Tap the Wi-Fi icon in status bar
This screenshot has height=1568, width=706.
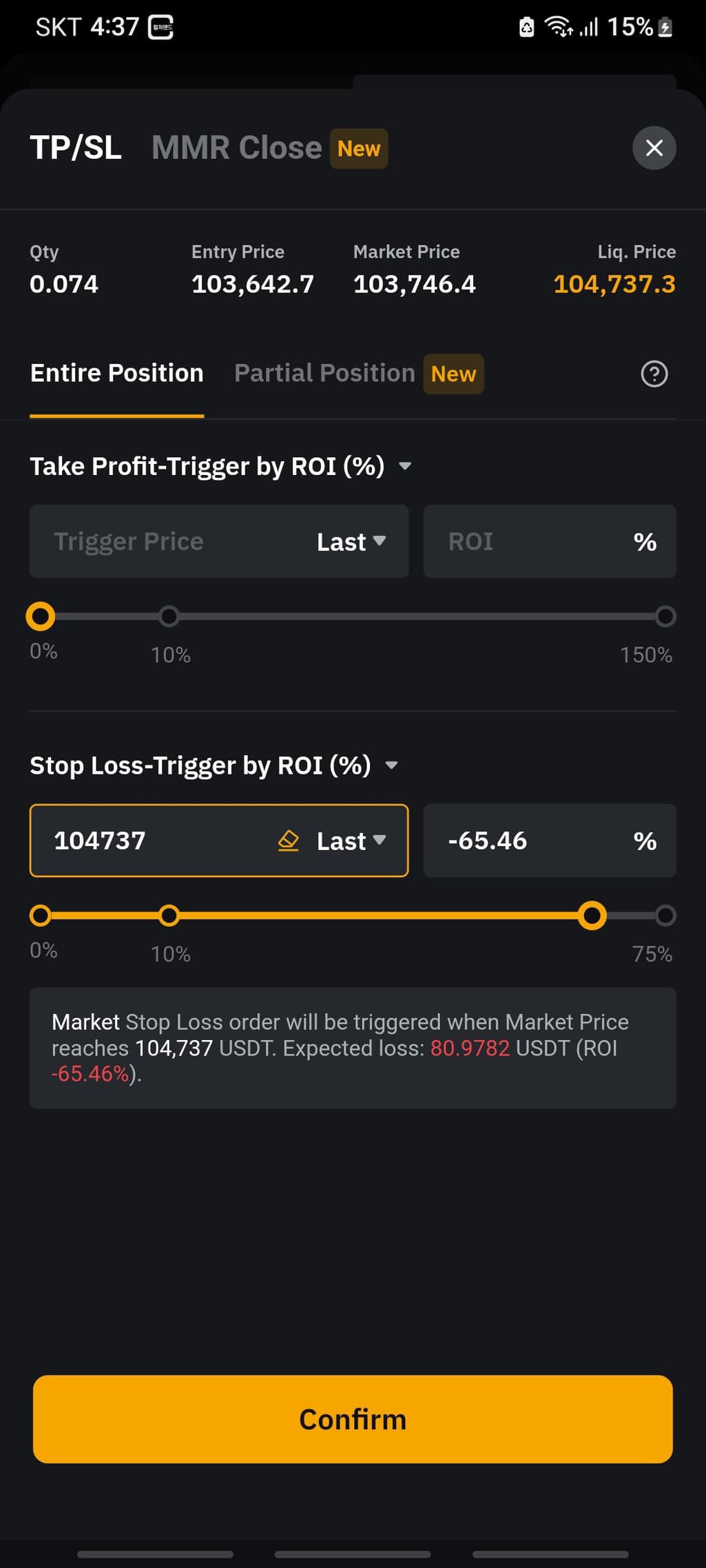(x=558, y=27)
